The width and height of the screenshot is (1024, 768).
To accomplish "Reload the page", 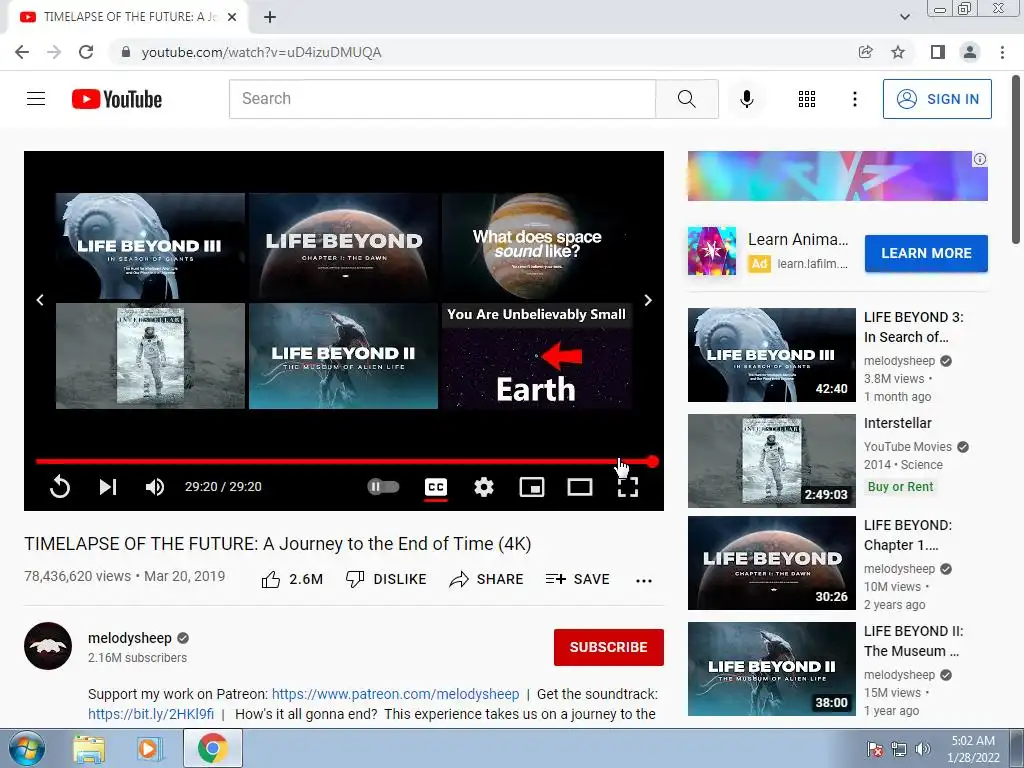I will [86, 52].
